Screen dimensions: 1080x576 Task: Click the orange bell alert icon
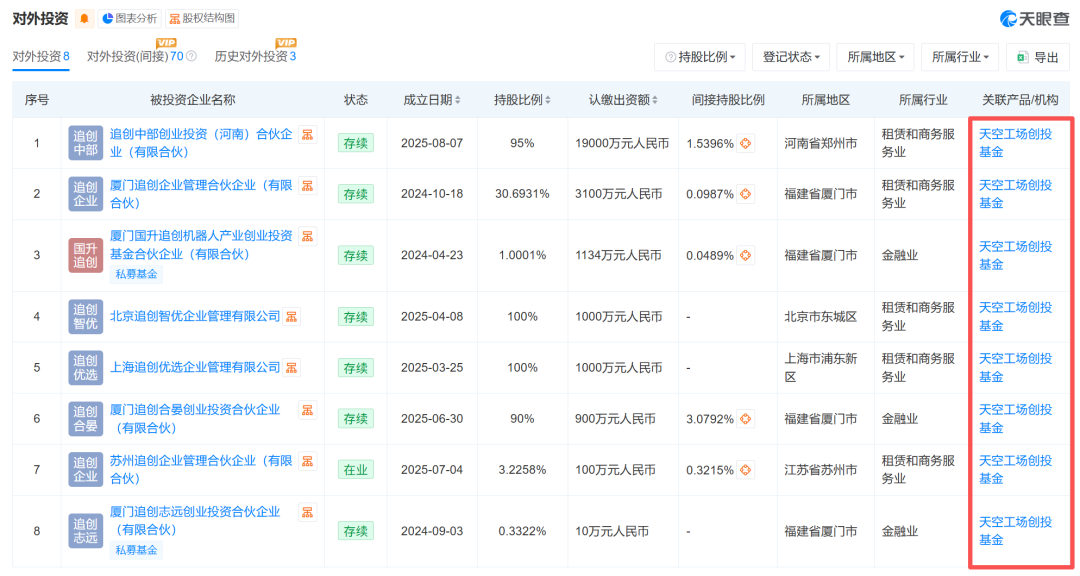point(84,19)
